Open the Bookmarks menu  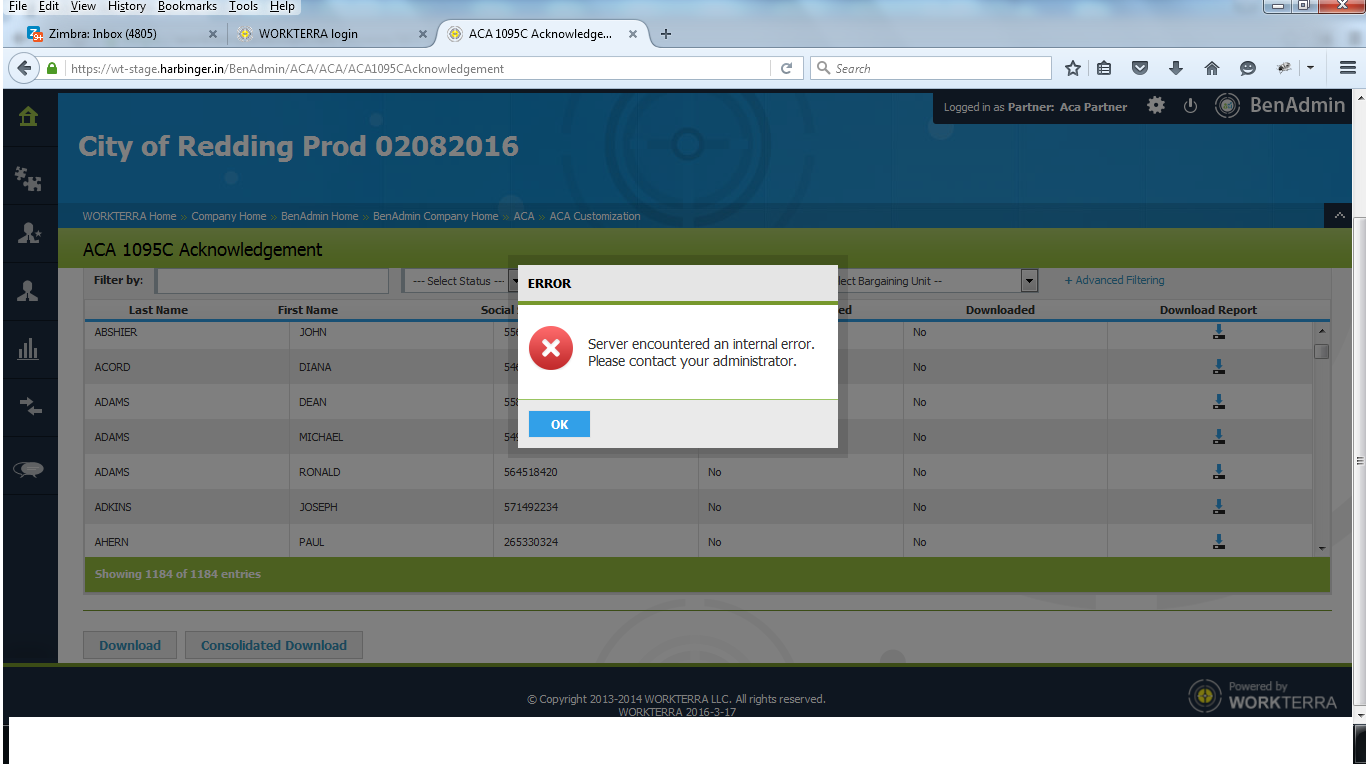pos(187,7)
